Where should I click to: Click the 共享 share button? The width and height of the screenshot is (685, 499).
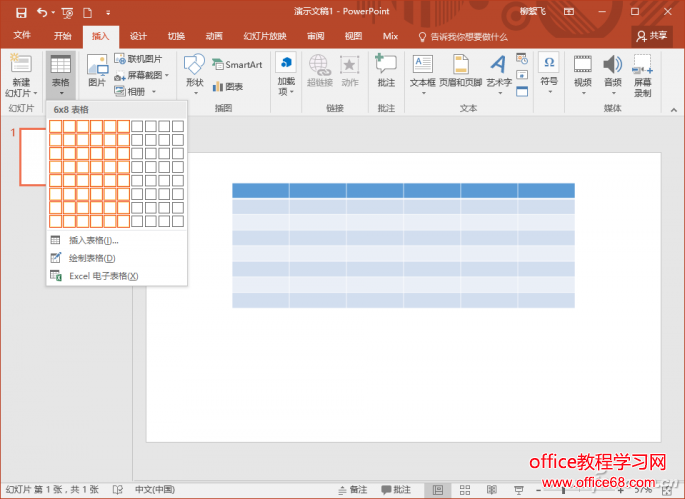click(653, 36)
